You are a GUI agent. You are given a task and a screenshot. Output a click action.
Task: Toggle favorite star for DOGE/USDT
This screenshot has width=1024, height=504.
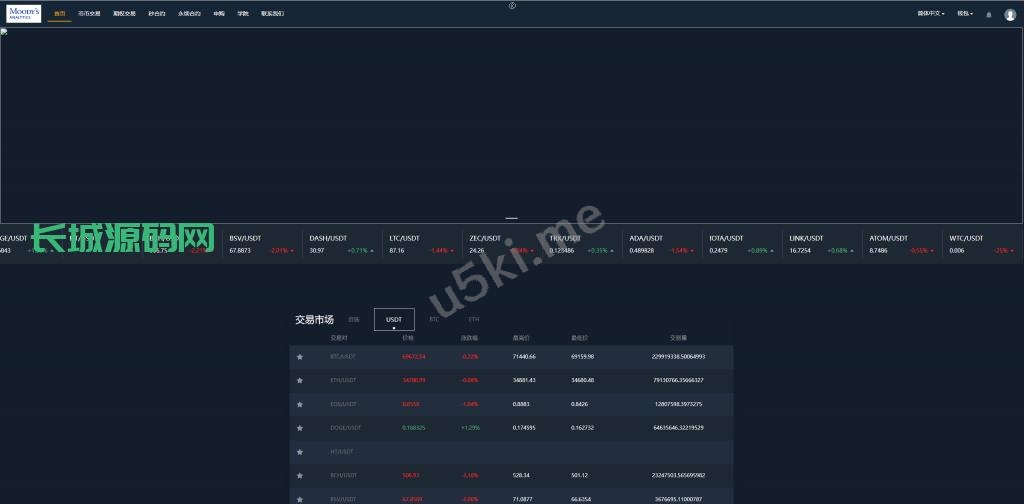[x=299, y=428]
